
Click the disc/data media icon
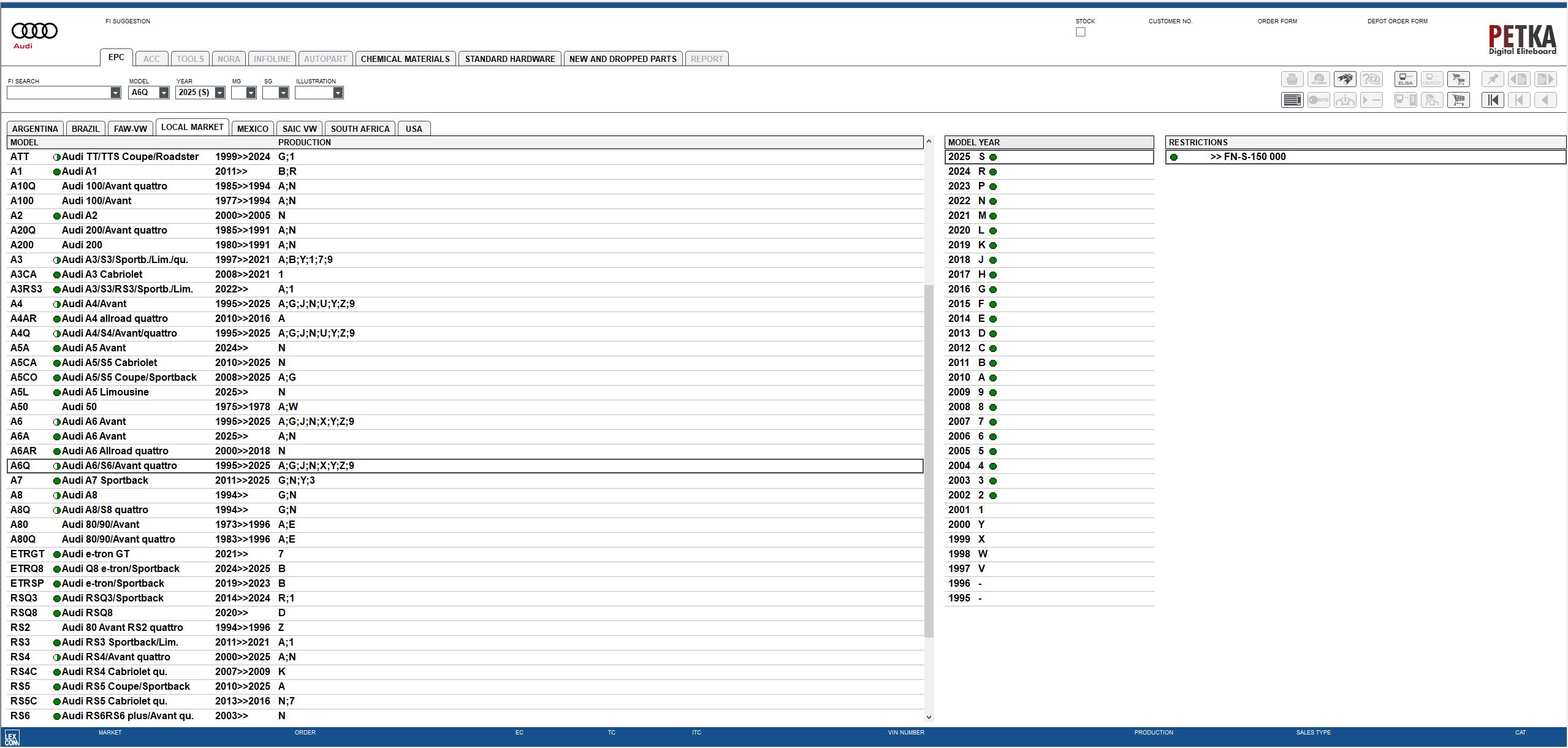coord(1319,79)
